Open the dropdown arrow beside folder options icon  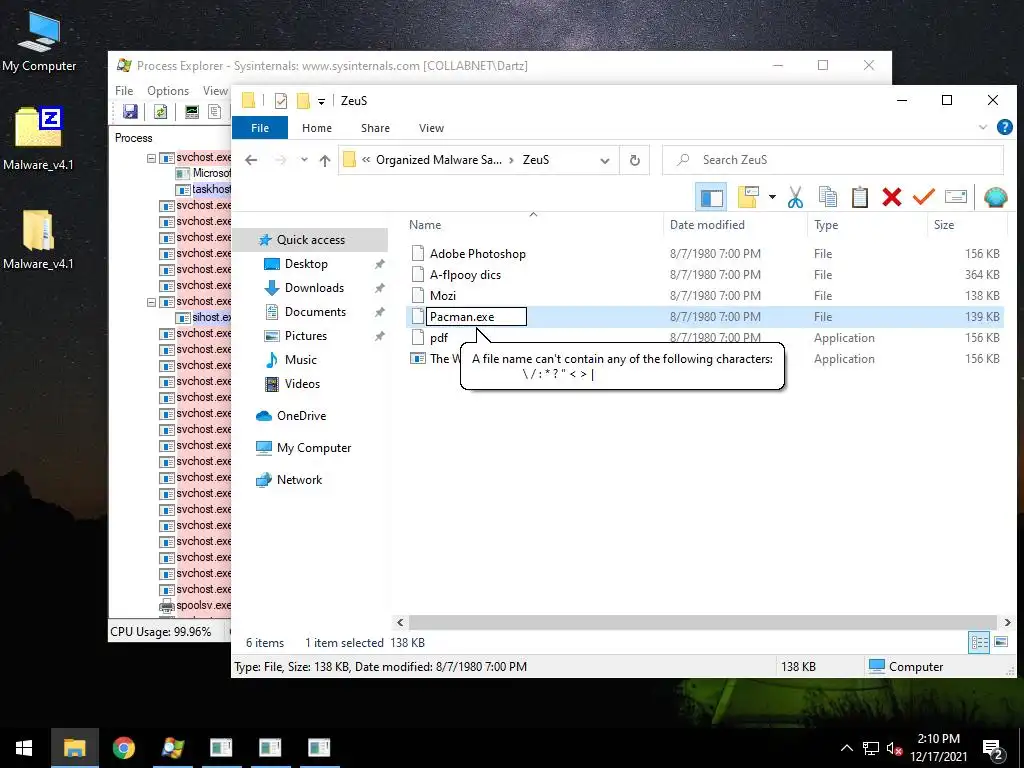pyautogui.click(x=772, y=197)
